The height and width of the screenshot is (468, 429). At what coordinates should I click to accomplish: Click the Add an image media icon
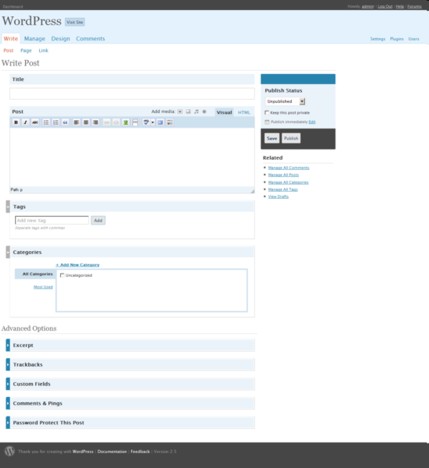(180, 112)
